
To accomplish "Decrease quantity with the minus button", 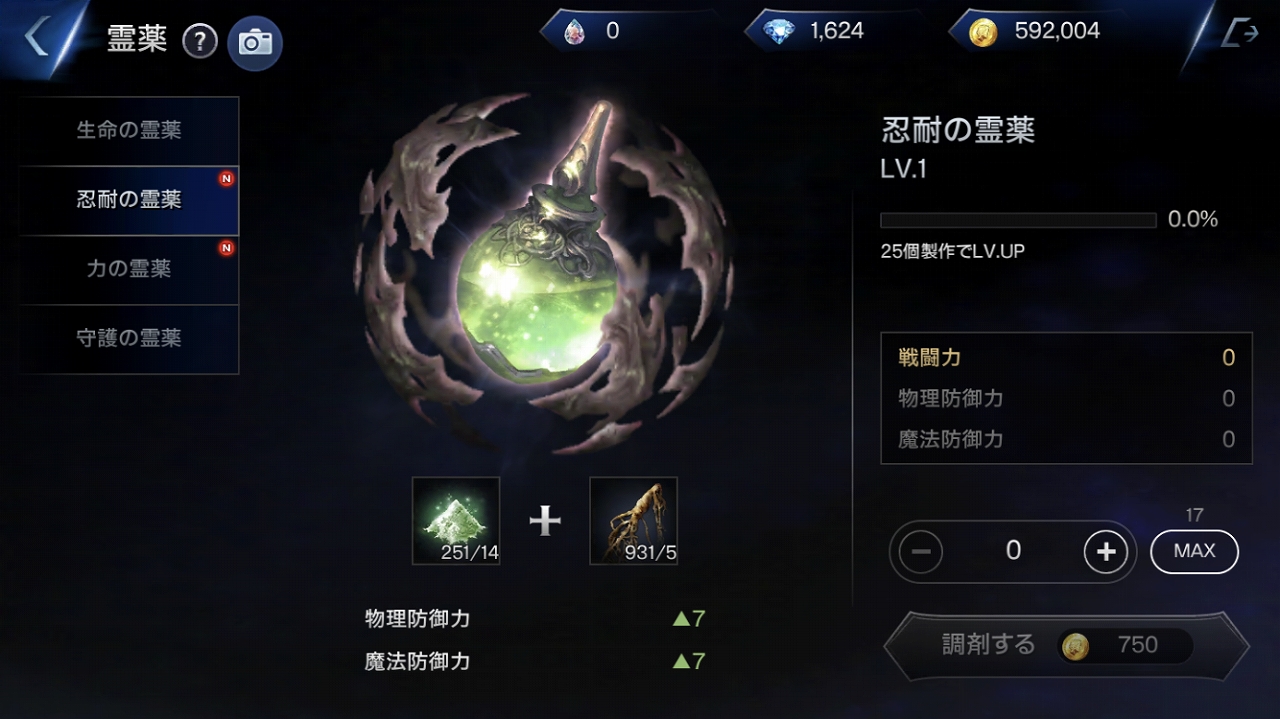I will pyautogui.click(x=921, y=551).
